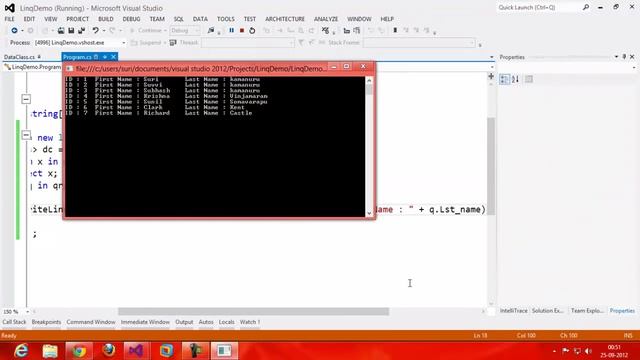This screenshot has width=640, height=360.
Task: Open the TOOLS menu
Action: (x=226, y=19)
